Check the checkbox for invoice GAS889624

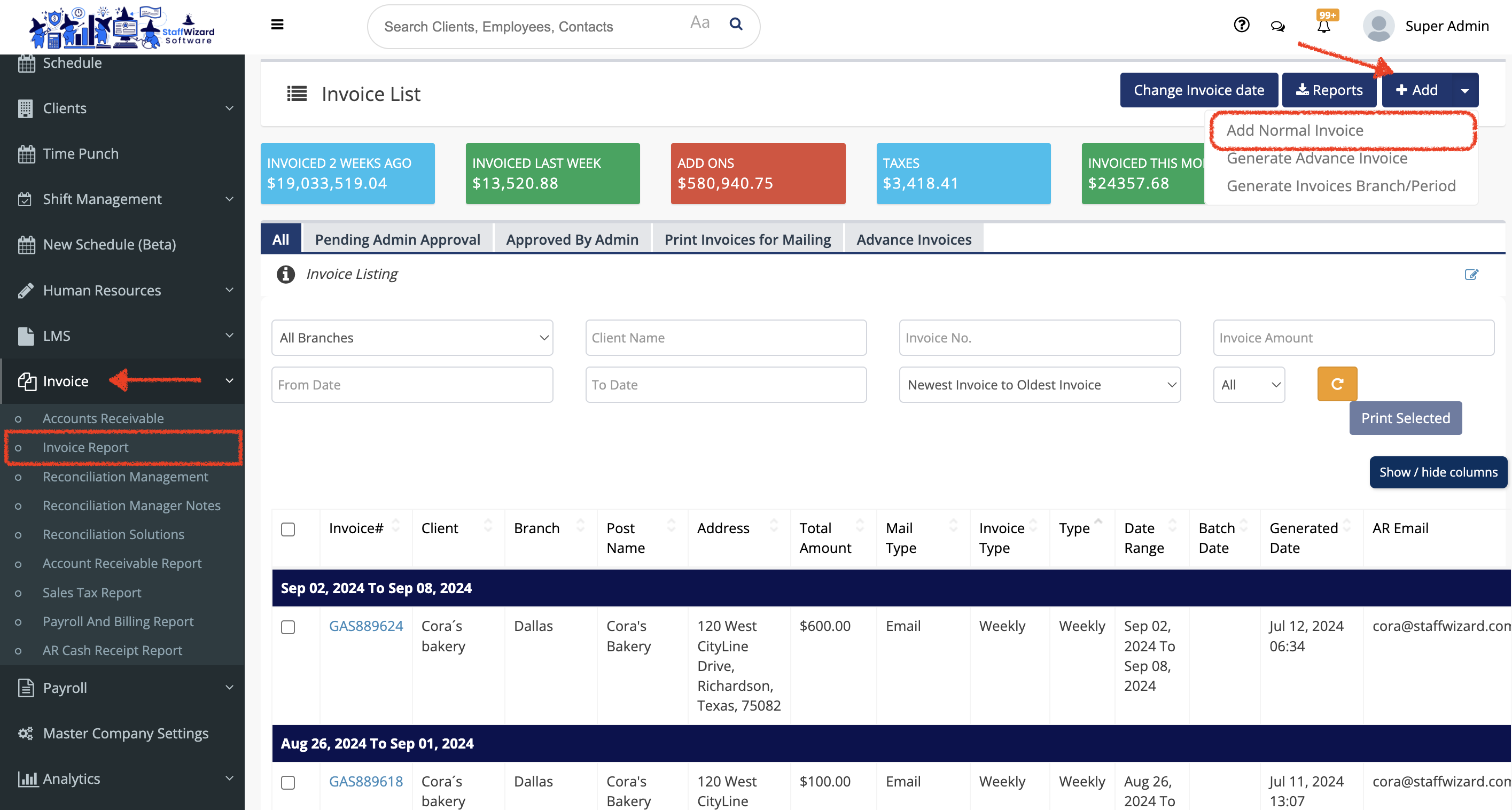(x=288, y=627)
